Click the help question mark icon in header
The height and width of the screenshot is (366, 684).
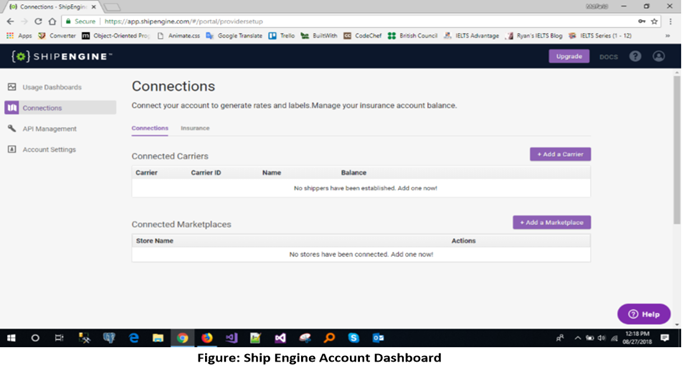pos(635,56)
